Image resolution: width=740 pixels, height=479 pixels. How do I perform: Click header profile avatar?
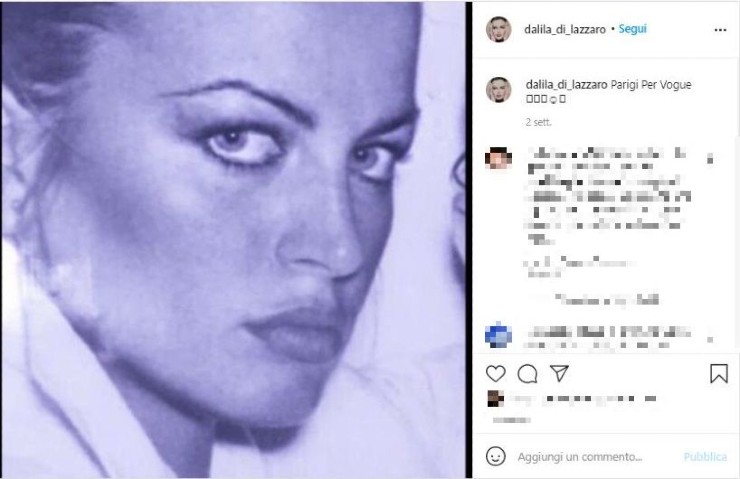pos(499,29)
